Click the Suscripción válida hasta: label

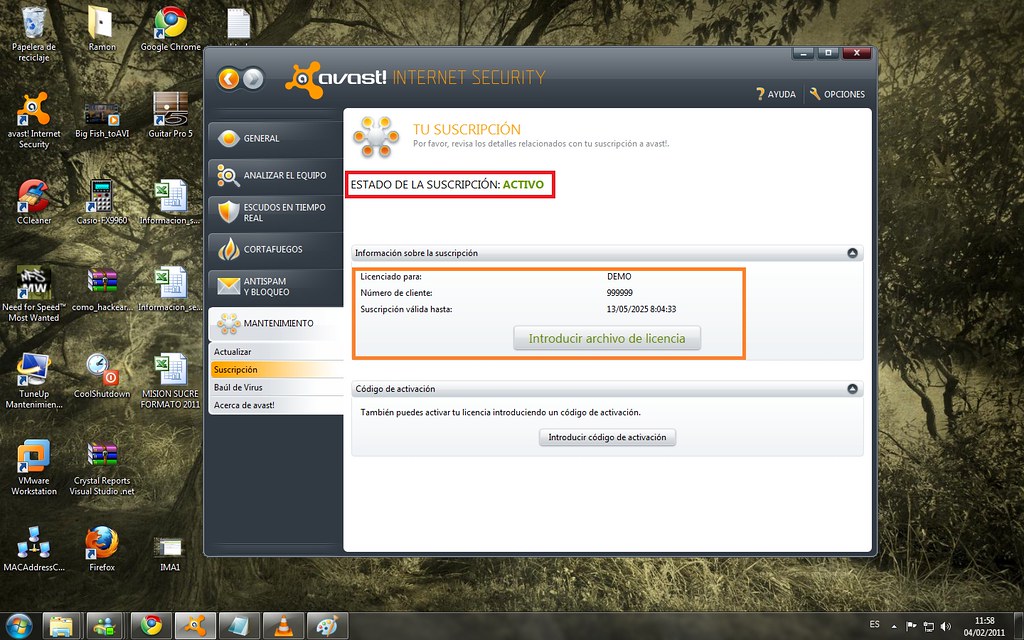pyautogui.click(x=406, y=309)
